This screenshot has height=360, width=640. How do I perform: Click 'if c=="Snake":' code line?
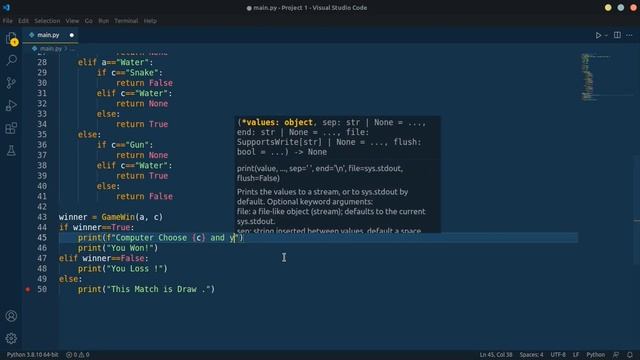tap(130, 73)
